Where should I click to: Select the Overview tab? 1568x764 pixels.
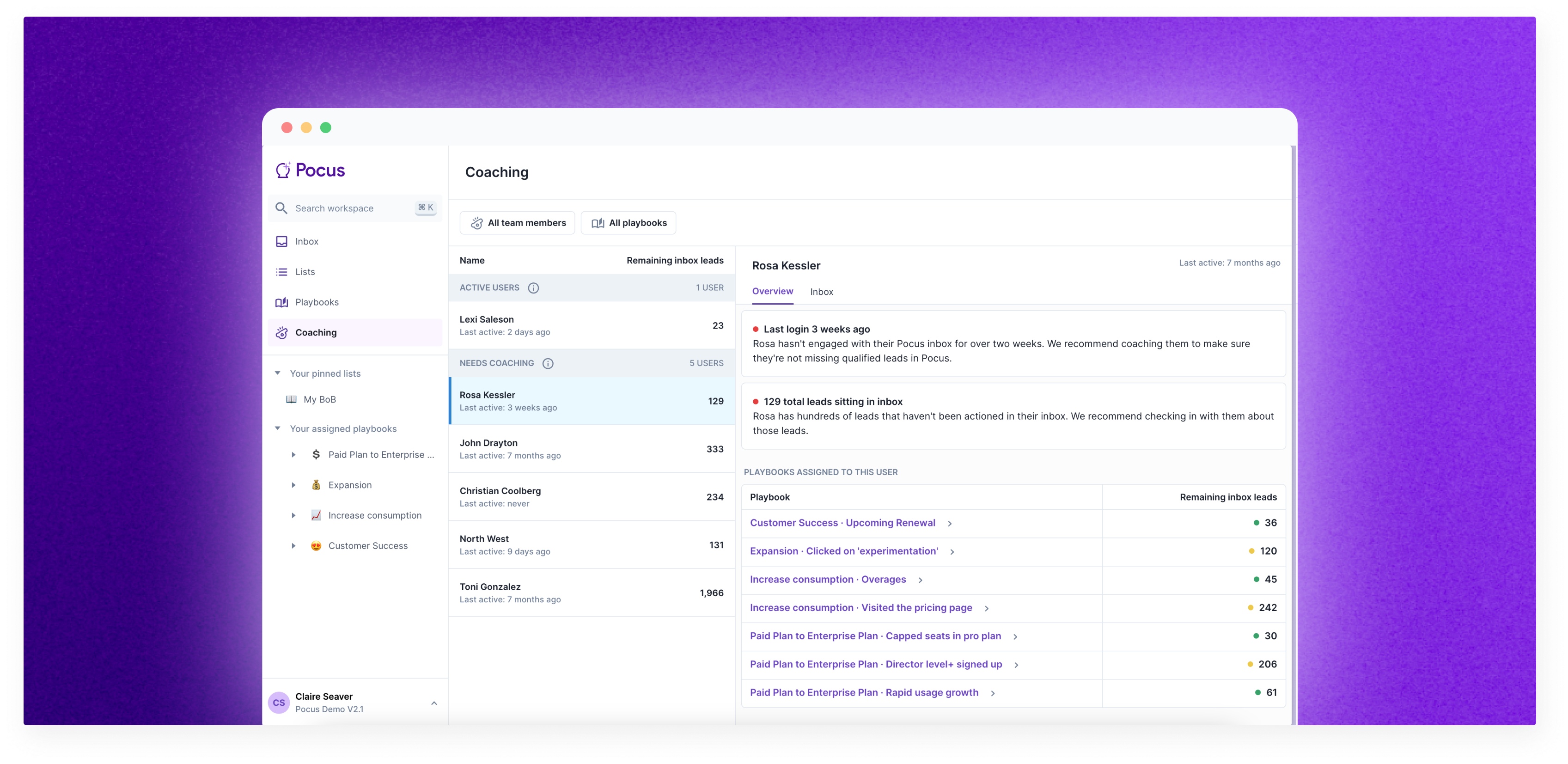click(772, 292)
